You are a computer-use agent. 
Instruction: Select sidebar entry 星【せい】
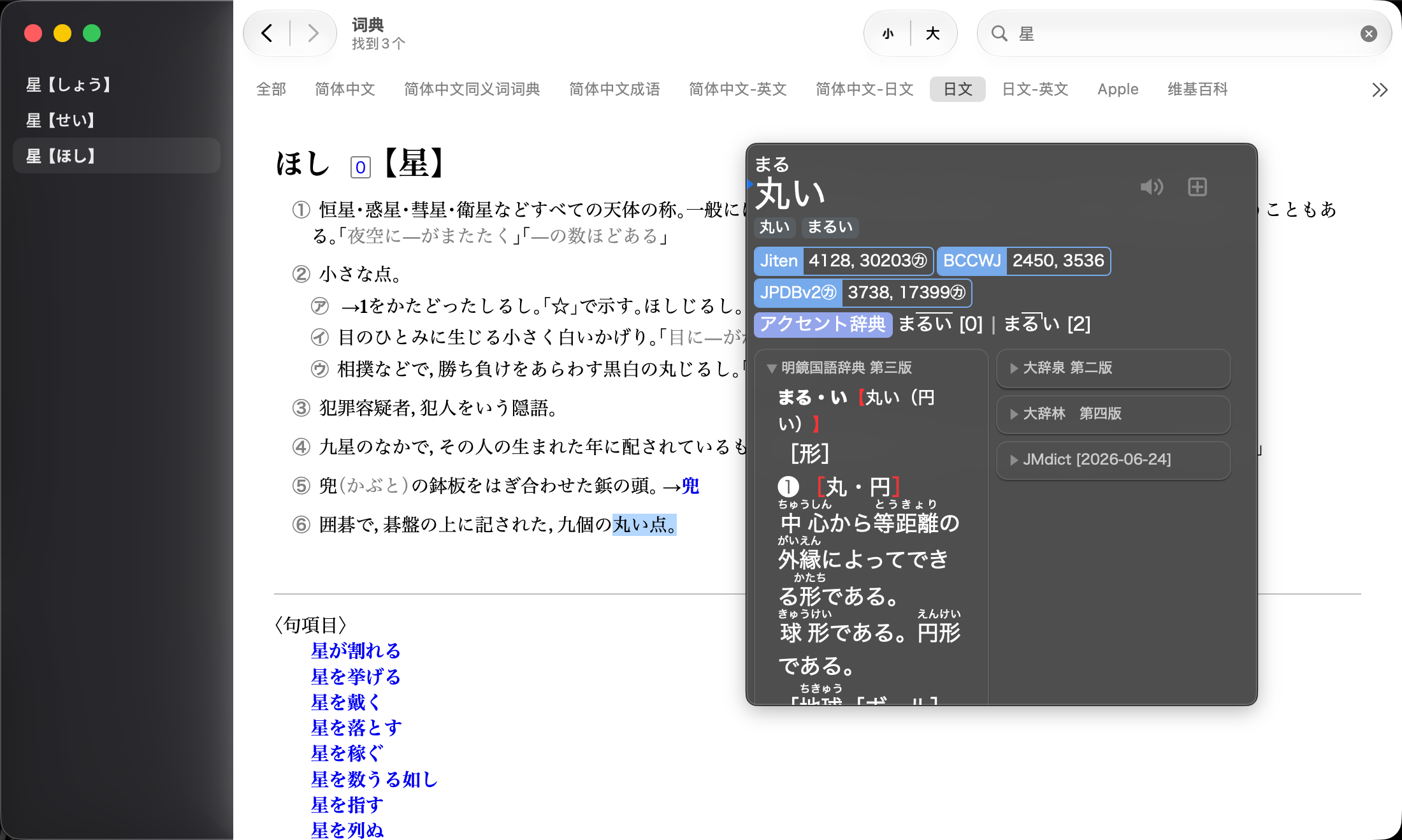117,120
